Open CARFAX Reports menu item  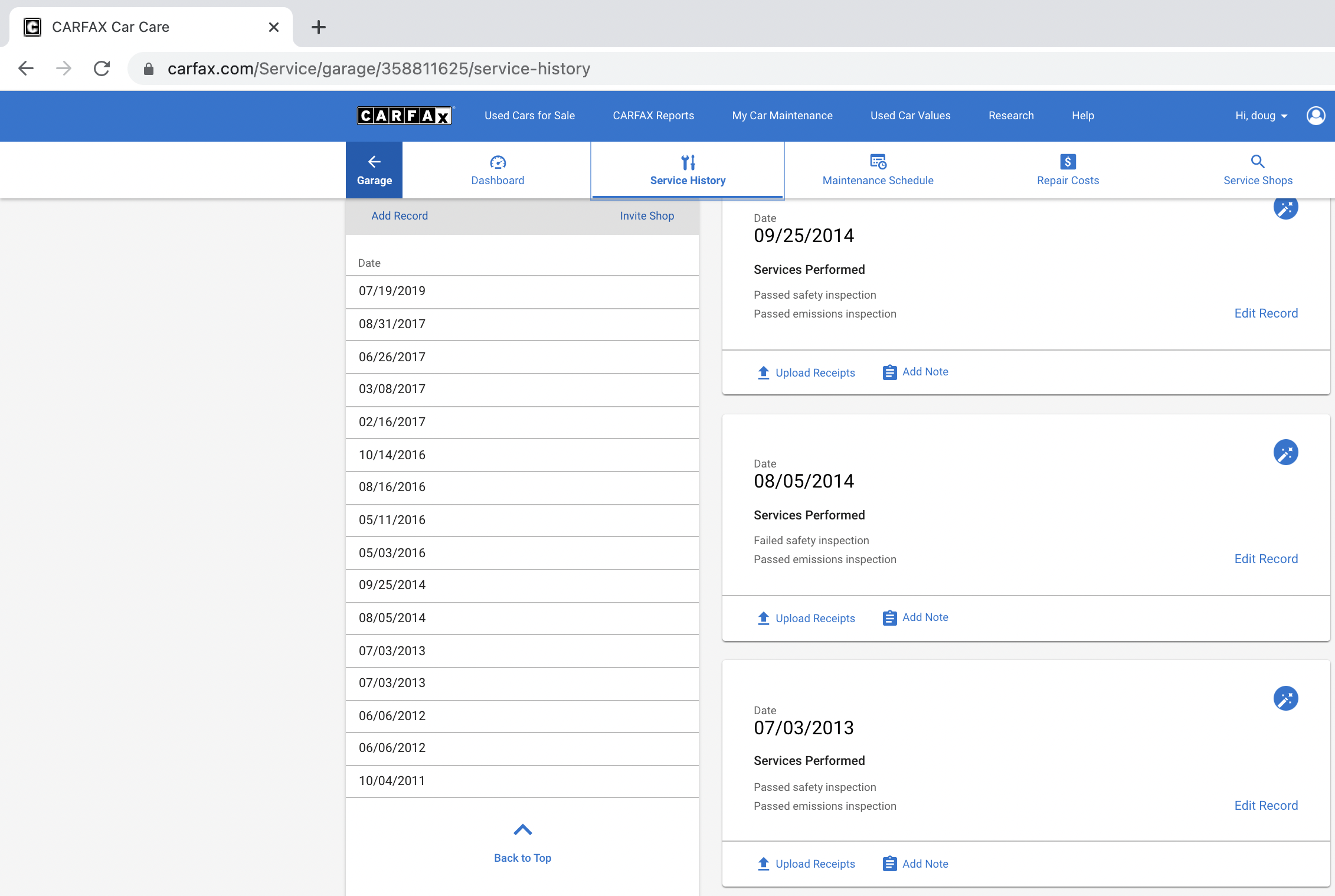(653, 116)
